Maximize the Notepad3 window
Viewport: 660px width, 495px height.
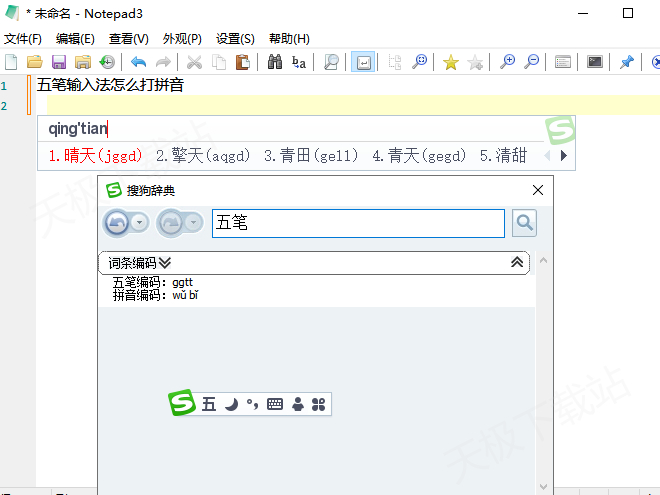pos(628,13)
